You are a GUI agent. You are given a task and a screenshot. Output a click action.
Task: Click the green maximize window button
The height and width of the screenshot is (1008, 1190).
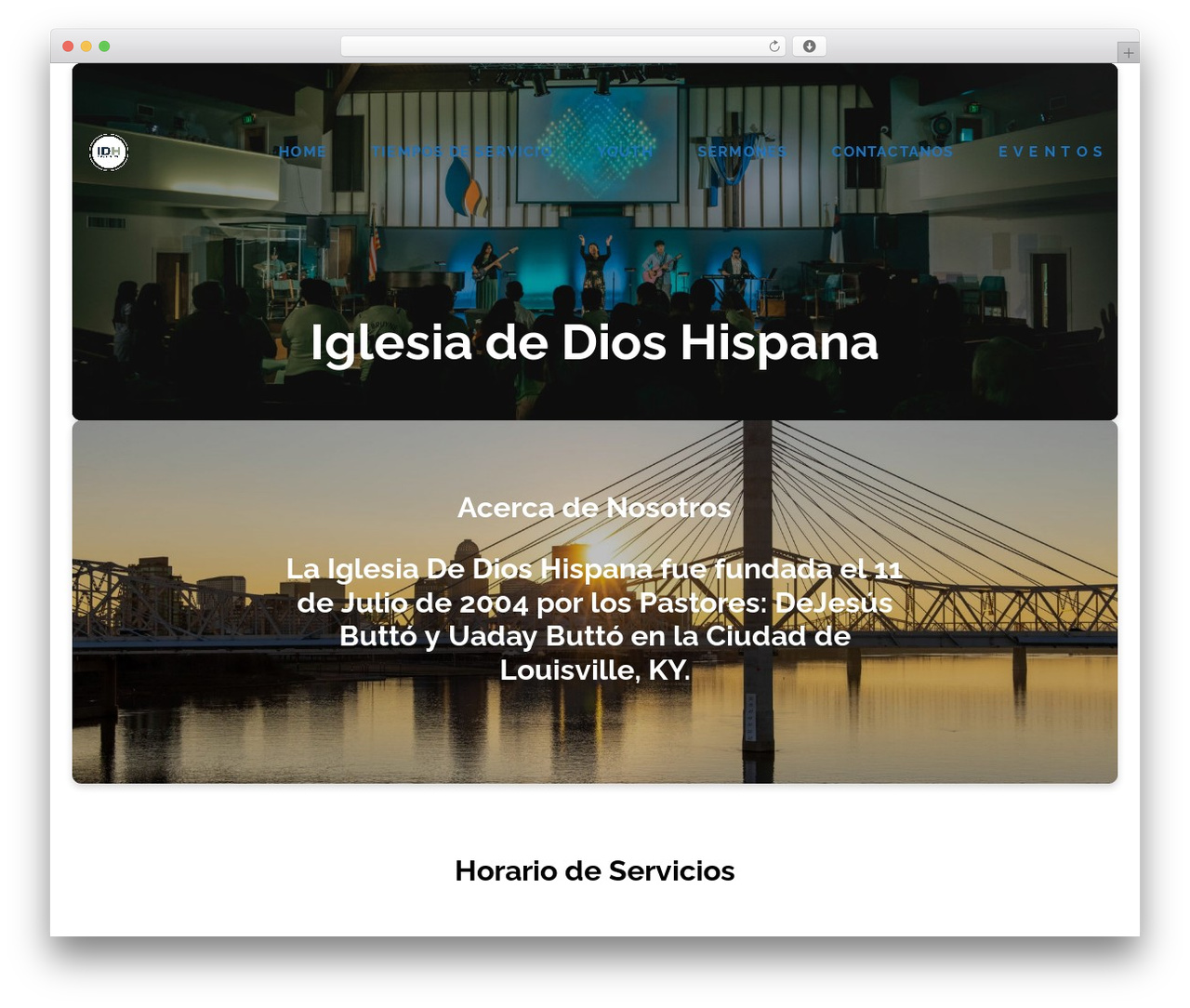point(104,46)
